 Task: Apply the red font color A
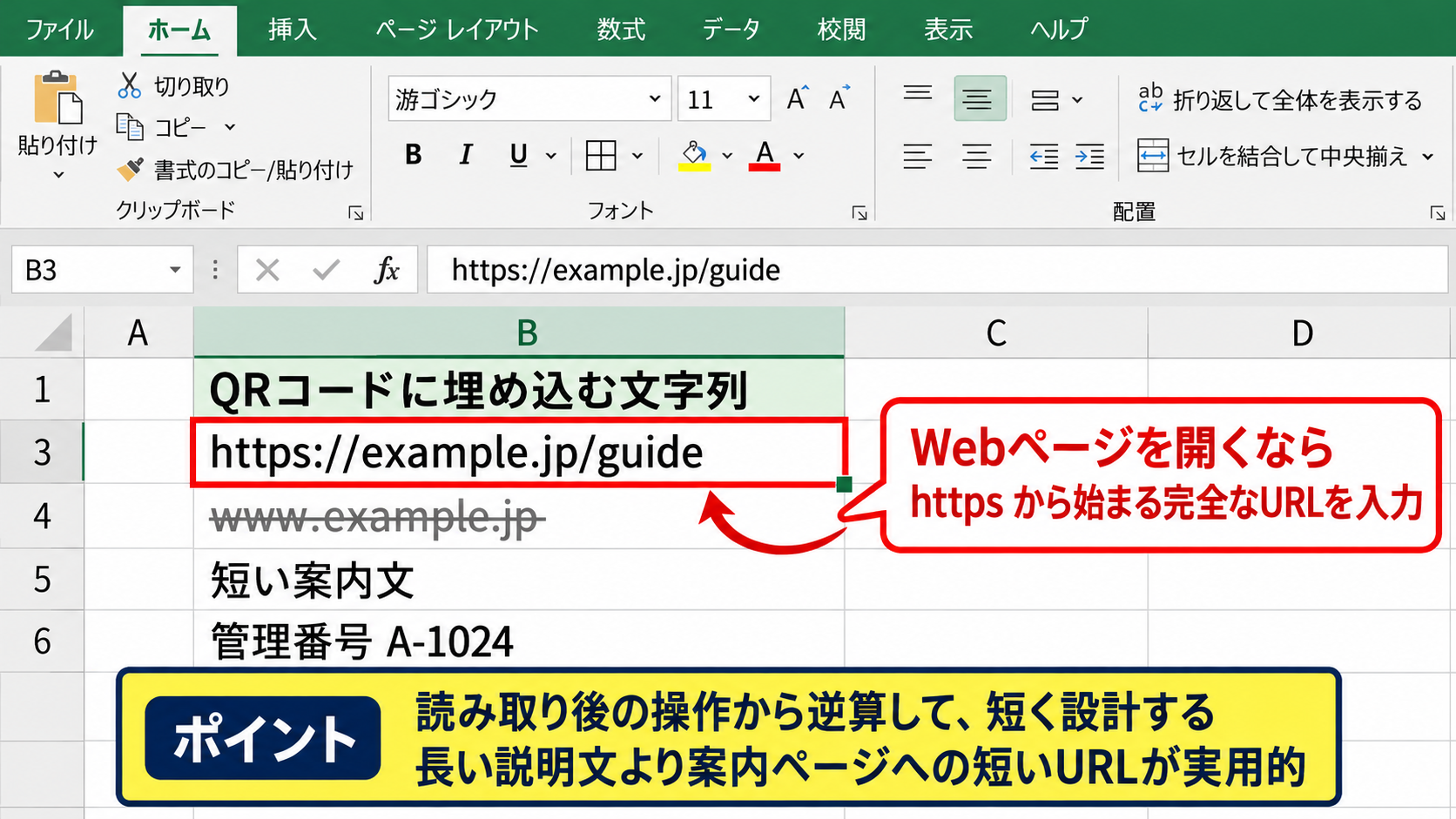pos(764,155)
